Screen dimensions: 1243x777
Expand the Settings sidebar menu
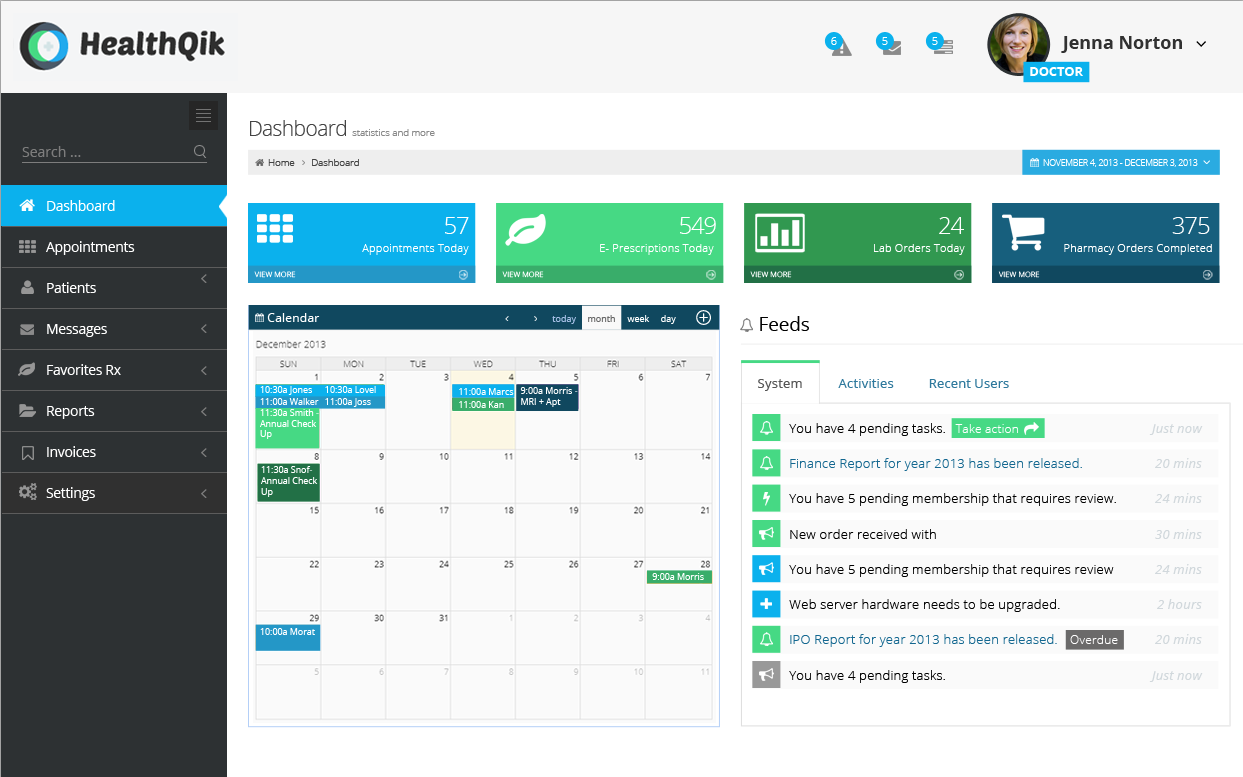pyautogui.click(x=204, y=493)
